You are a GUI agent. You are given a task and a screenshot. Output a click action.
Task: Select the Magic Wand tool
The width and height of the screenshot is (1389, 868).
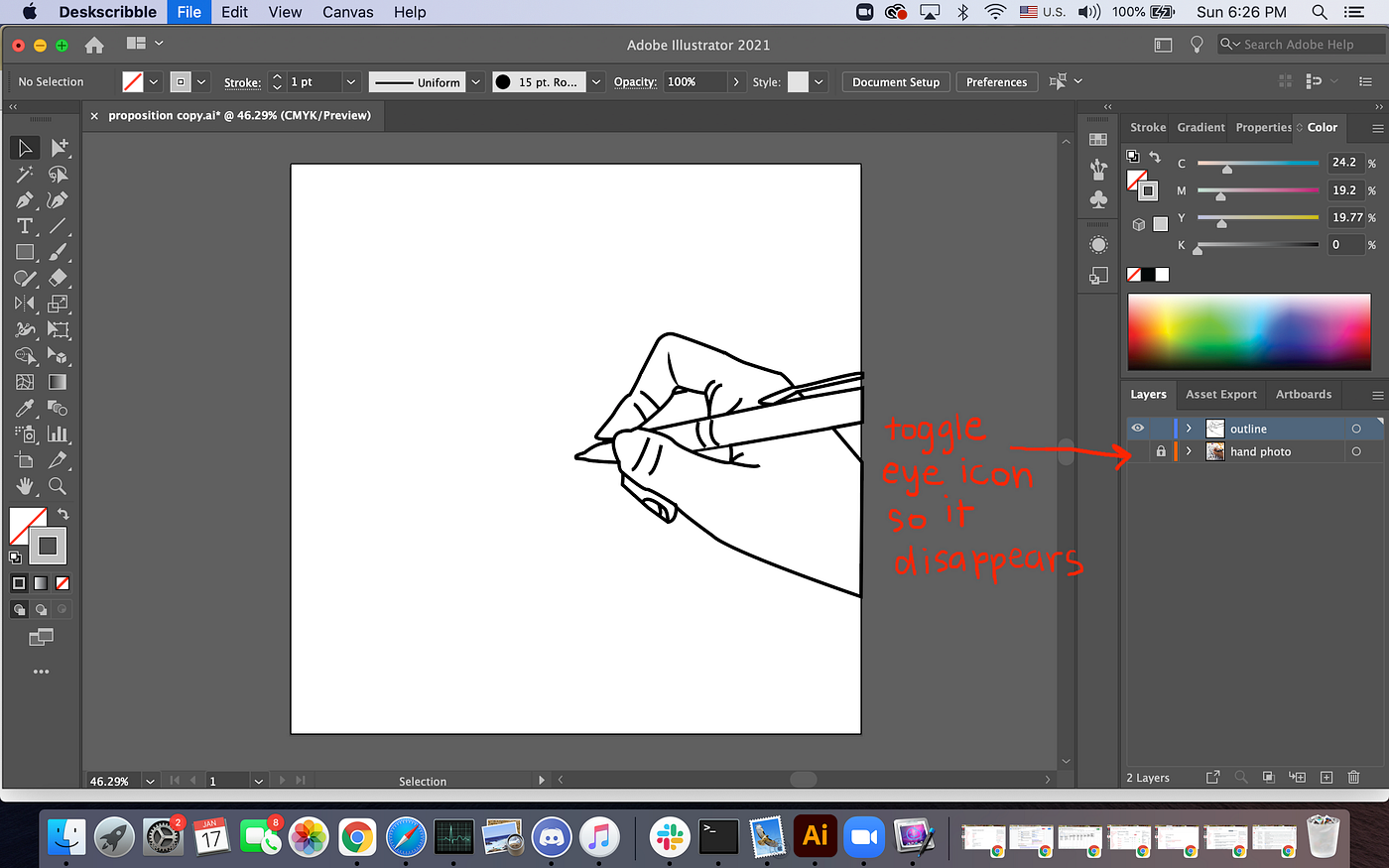click(25, 174)
